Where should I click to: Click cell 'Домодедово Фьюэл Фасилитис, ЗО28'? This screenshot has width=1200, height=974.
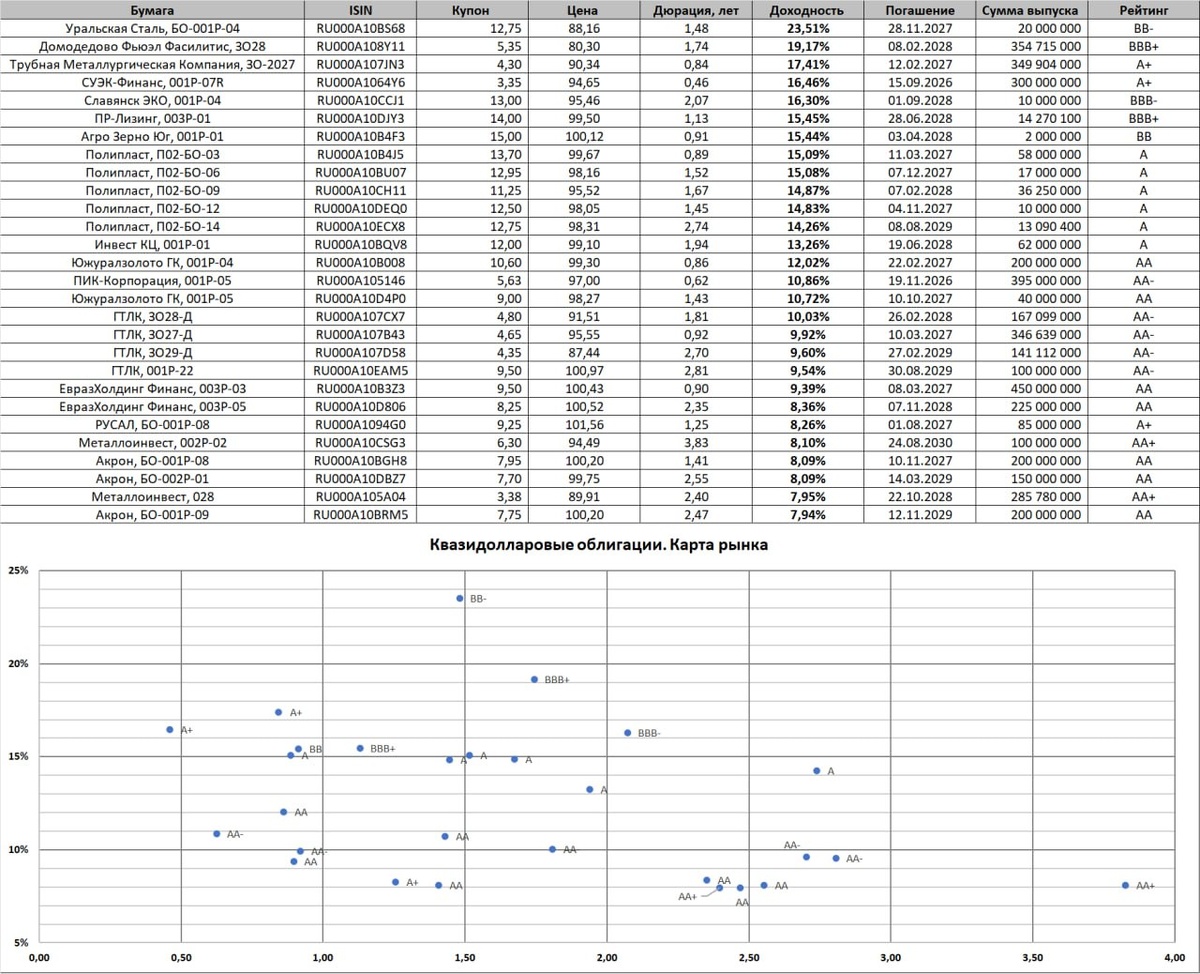click(x=152, y=46)
